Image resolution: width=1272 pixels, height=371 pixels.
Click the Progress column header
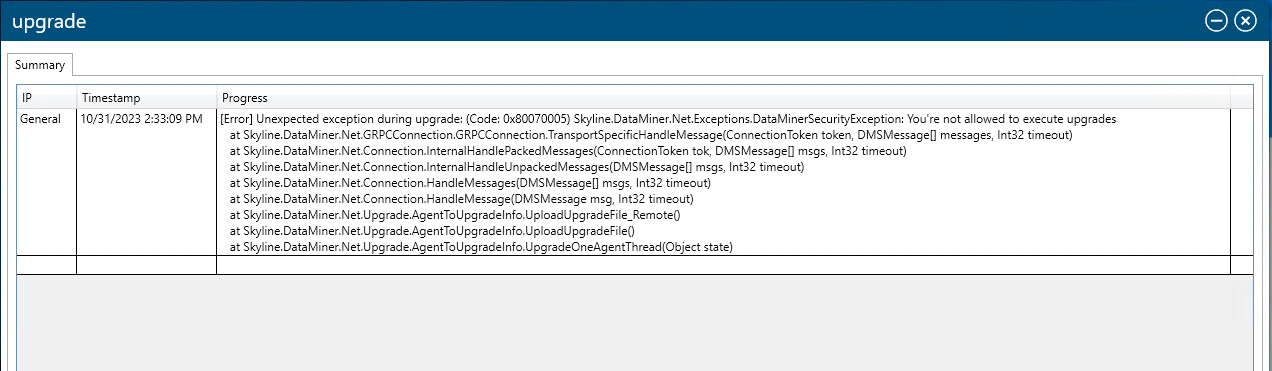(x=724, y=98)
